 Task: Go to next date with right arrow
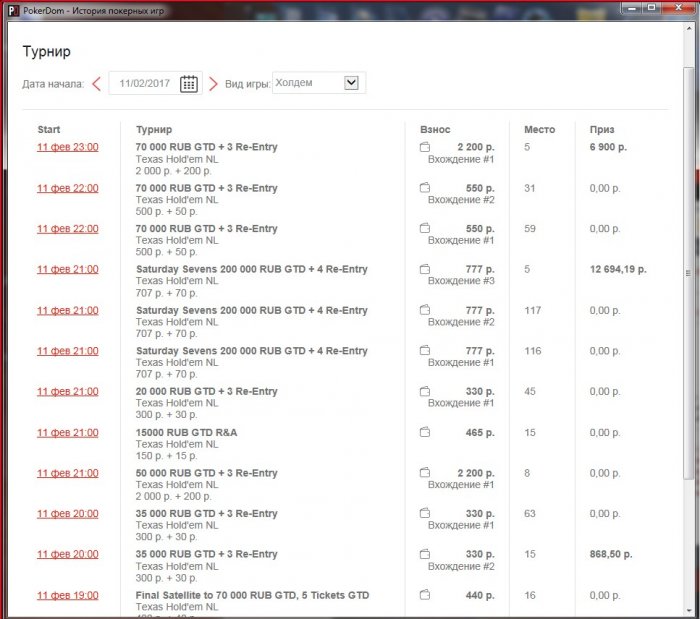click(x=213, y=83)
